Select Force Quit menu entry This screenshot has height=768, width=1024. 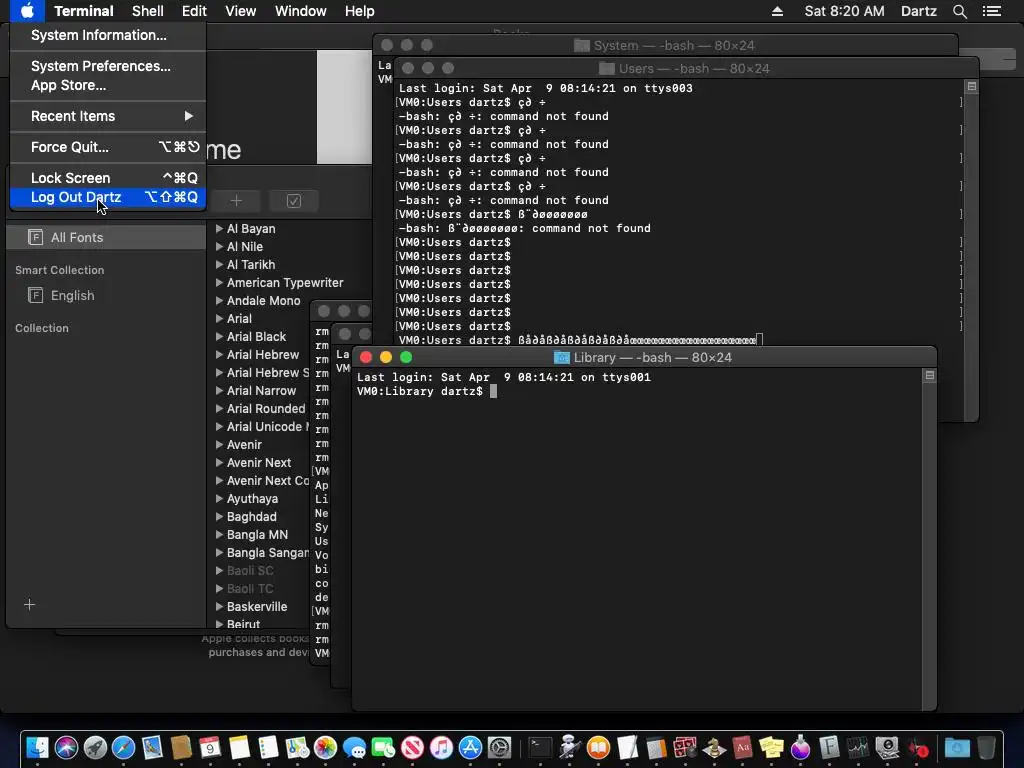click(x=108, y=147)
